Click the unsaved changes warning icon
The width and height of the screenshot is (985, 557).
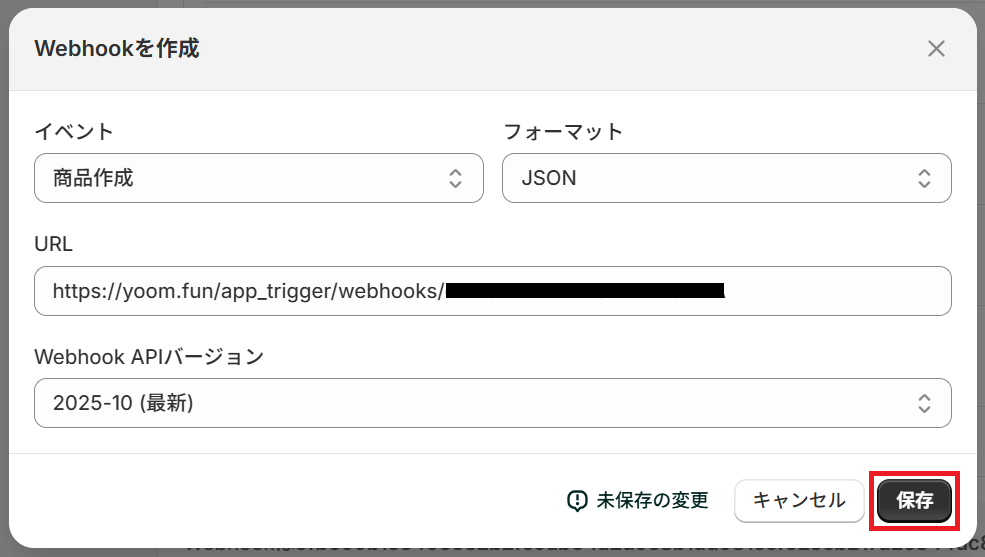(577, 501)
